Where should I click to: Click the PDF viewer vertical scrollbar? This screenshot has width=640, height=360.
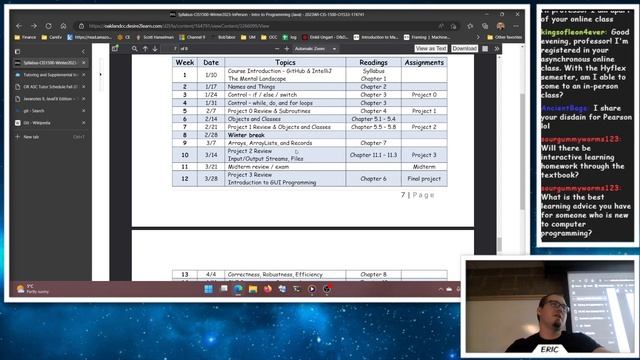(499, 245)
